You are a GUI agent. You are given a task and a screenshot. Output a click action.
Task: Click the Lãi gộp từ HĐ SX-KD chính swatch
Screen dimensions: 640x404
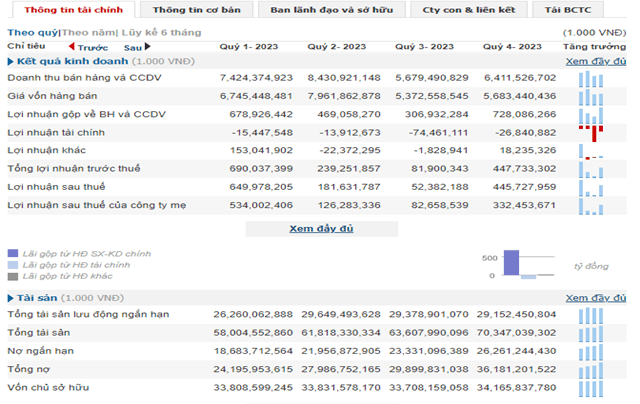pos(13,253)
